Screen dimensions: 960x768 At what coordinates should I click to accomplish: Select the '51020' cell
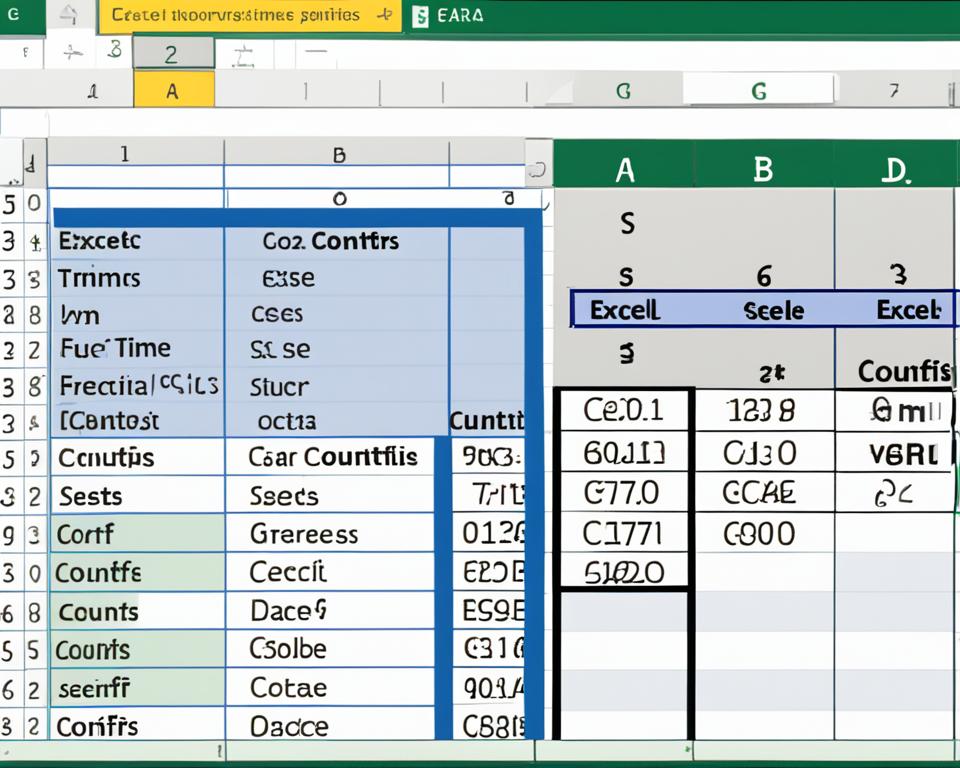point(624,572)
